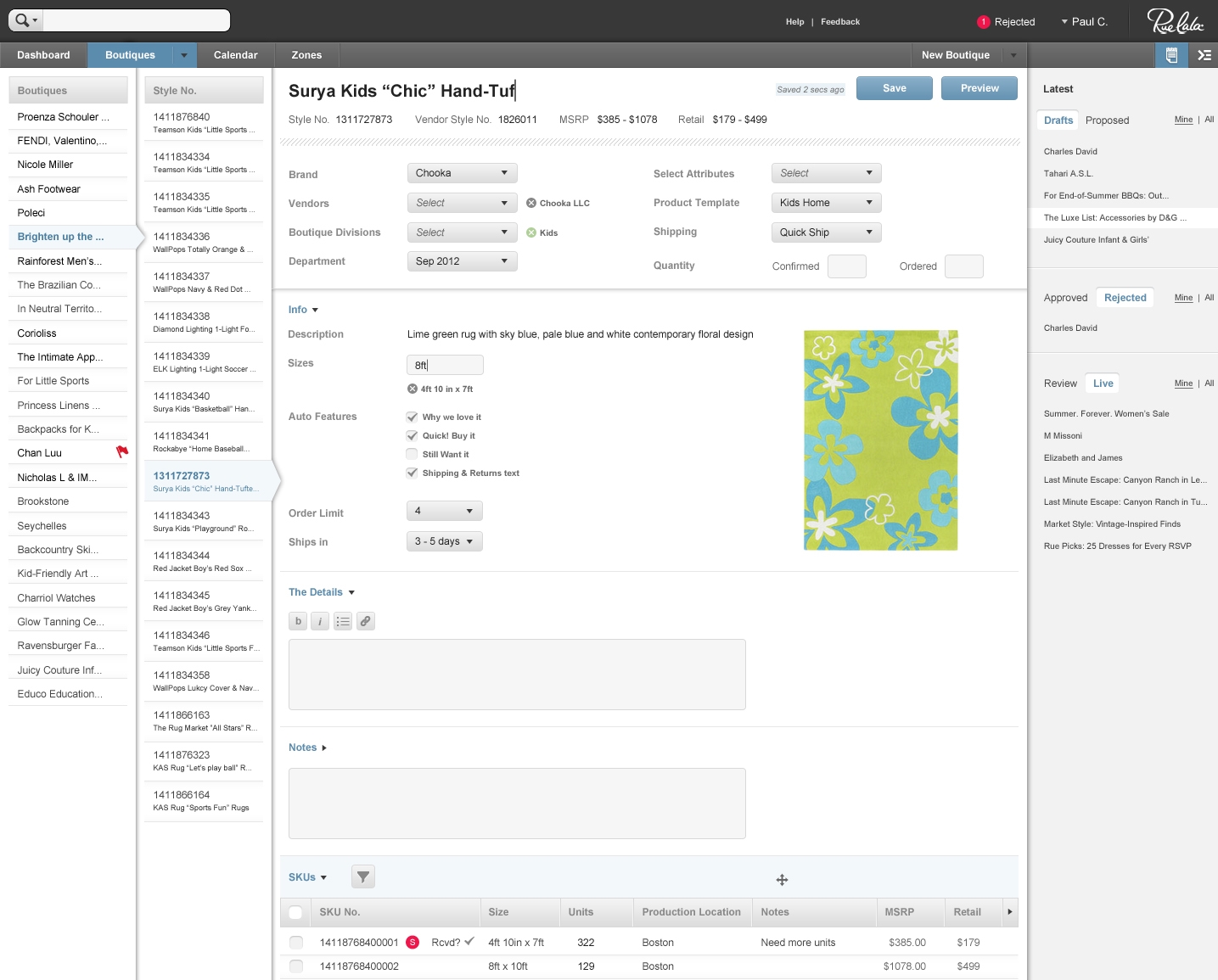Check the SKU 14118768400001 row box
This screenshot has height=980, width=1218.
295,942
